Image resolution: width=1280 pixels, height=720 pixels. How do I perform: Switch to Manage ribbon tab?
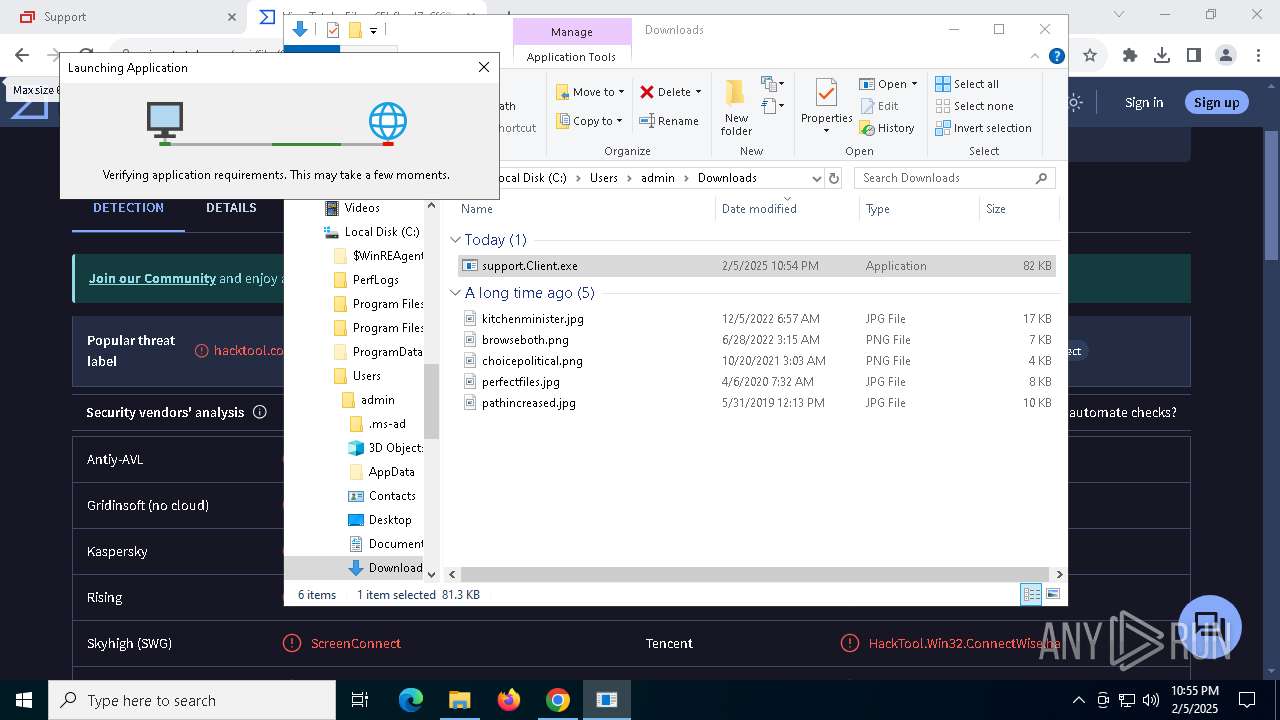pyautogui.click(x=572, y=32)
